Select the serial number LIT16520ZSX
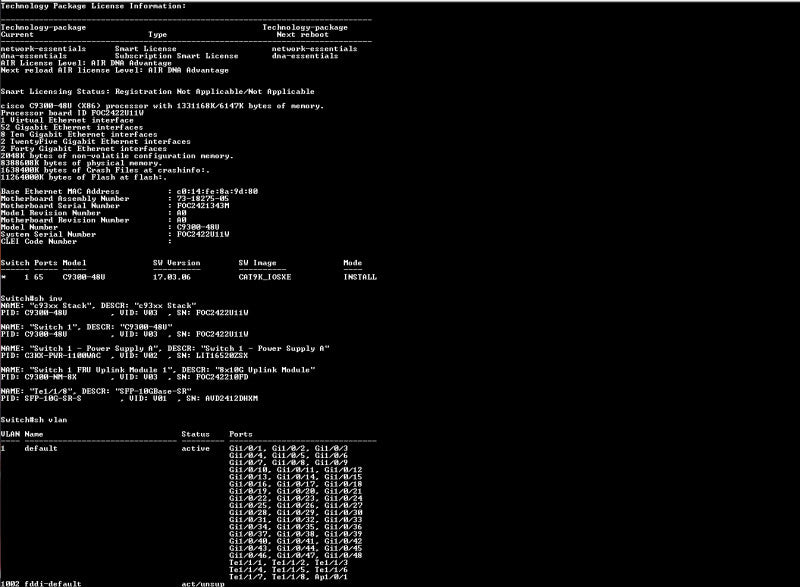Viewport: 800px width, 587px height. pyautogui.click(x=222, y=356)
